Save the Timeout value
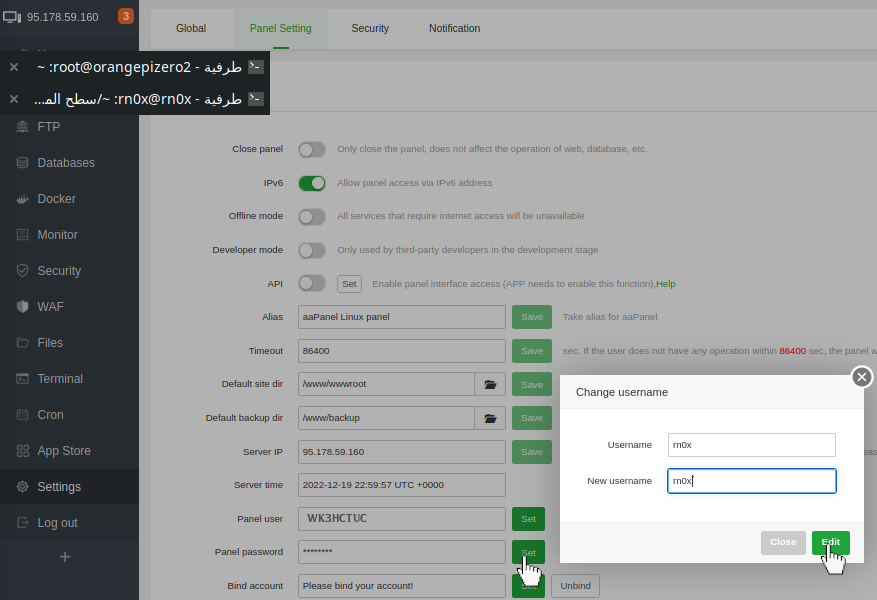Viewport: 877px width, 600px height. point(532,351)
